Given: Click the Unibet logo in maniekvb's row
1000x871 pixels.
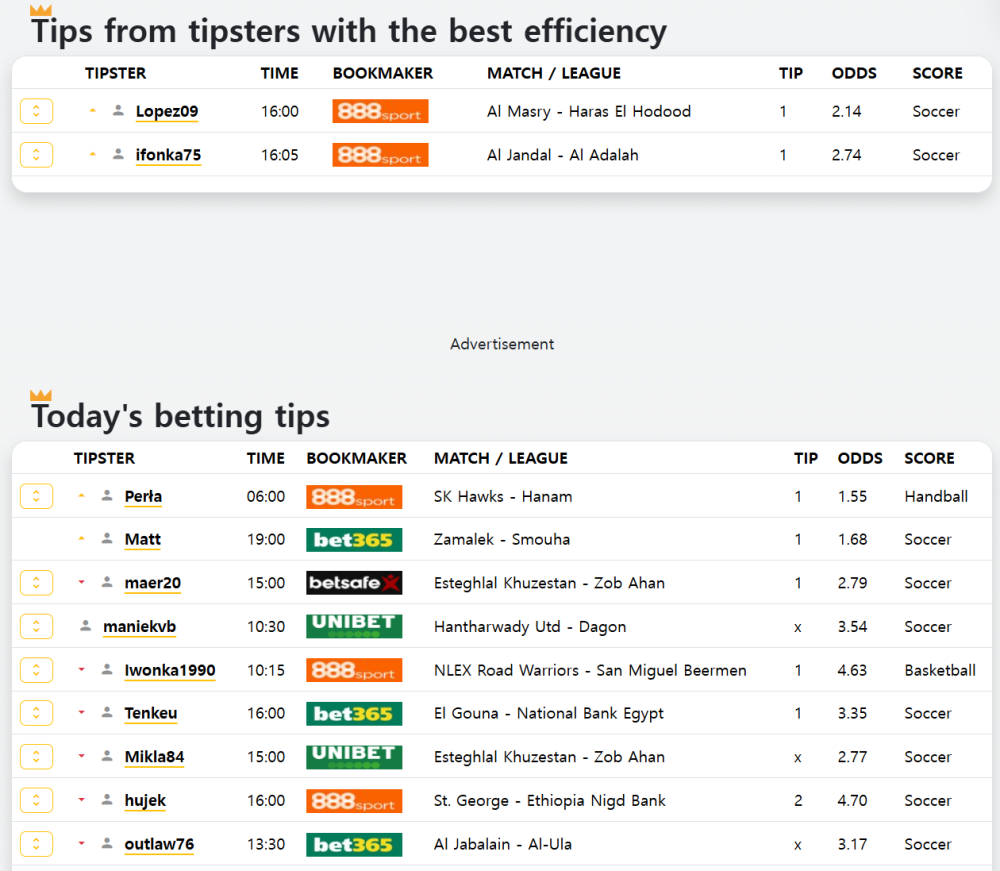Looking at the screenshot, I should click(354, 626).
